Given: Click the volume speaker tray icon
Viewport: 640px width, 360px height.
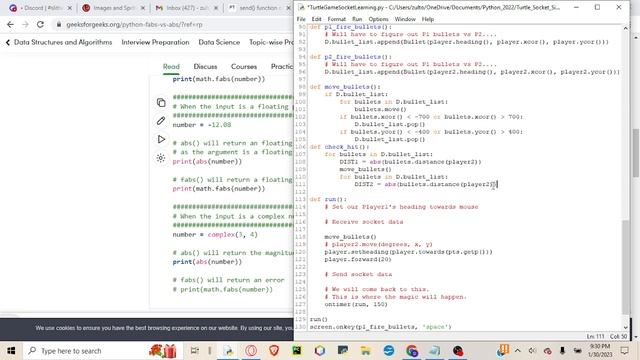Looking at the screenshot, I should (x=532, y=351).
